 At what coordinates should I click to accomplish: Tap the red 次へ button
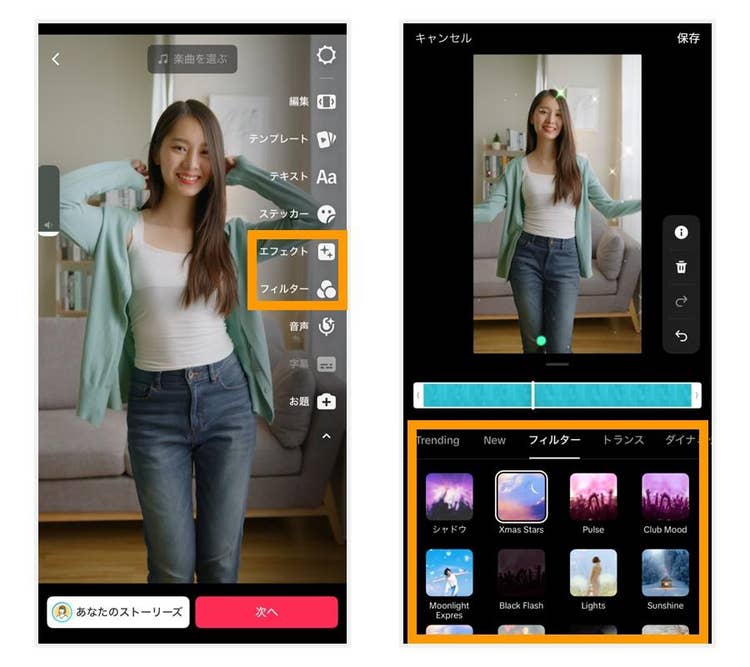(x=266, y=612)
